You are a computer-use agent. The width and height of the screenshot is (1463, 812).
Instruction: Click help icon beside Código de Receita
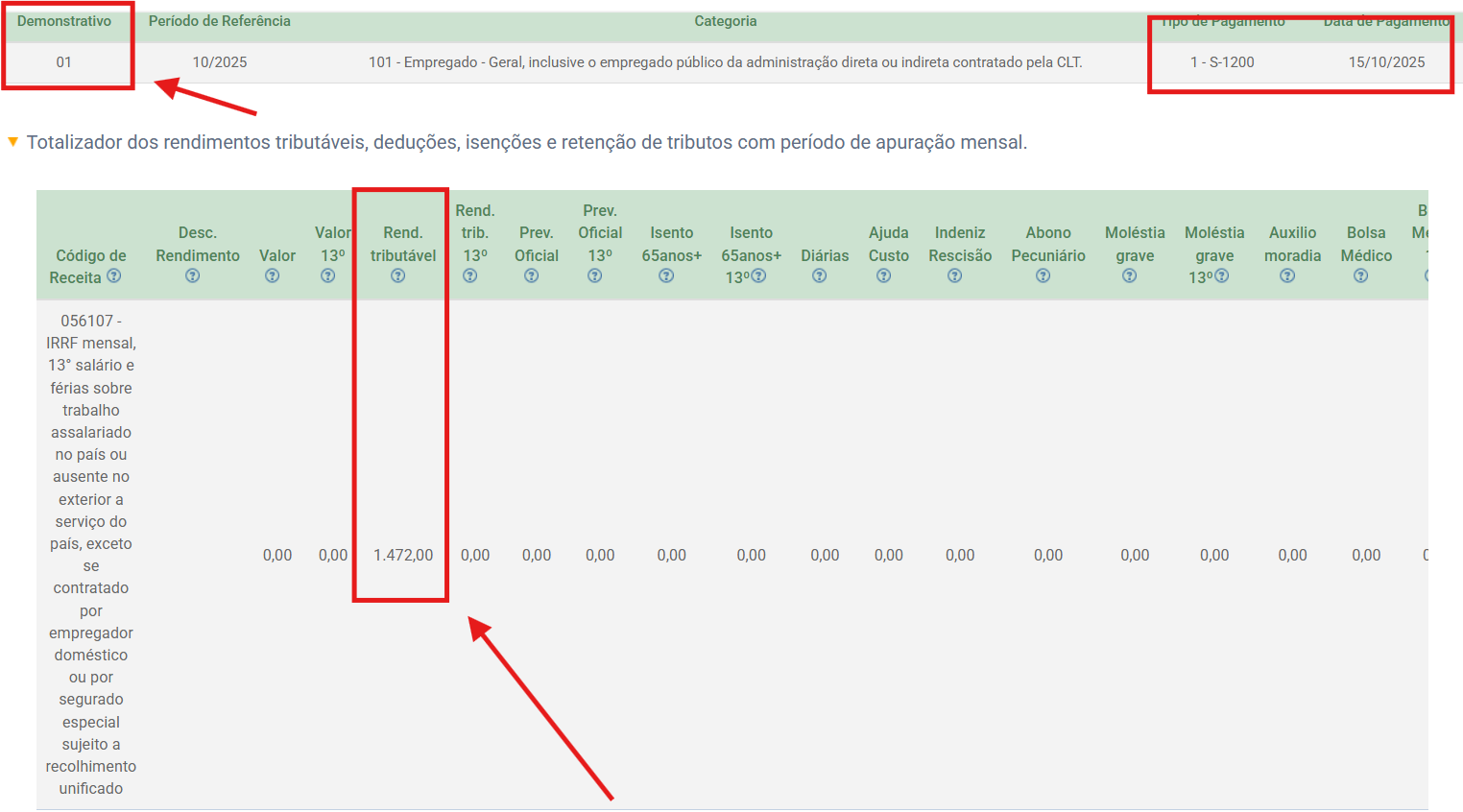coord(114,276)
